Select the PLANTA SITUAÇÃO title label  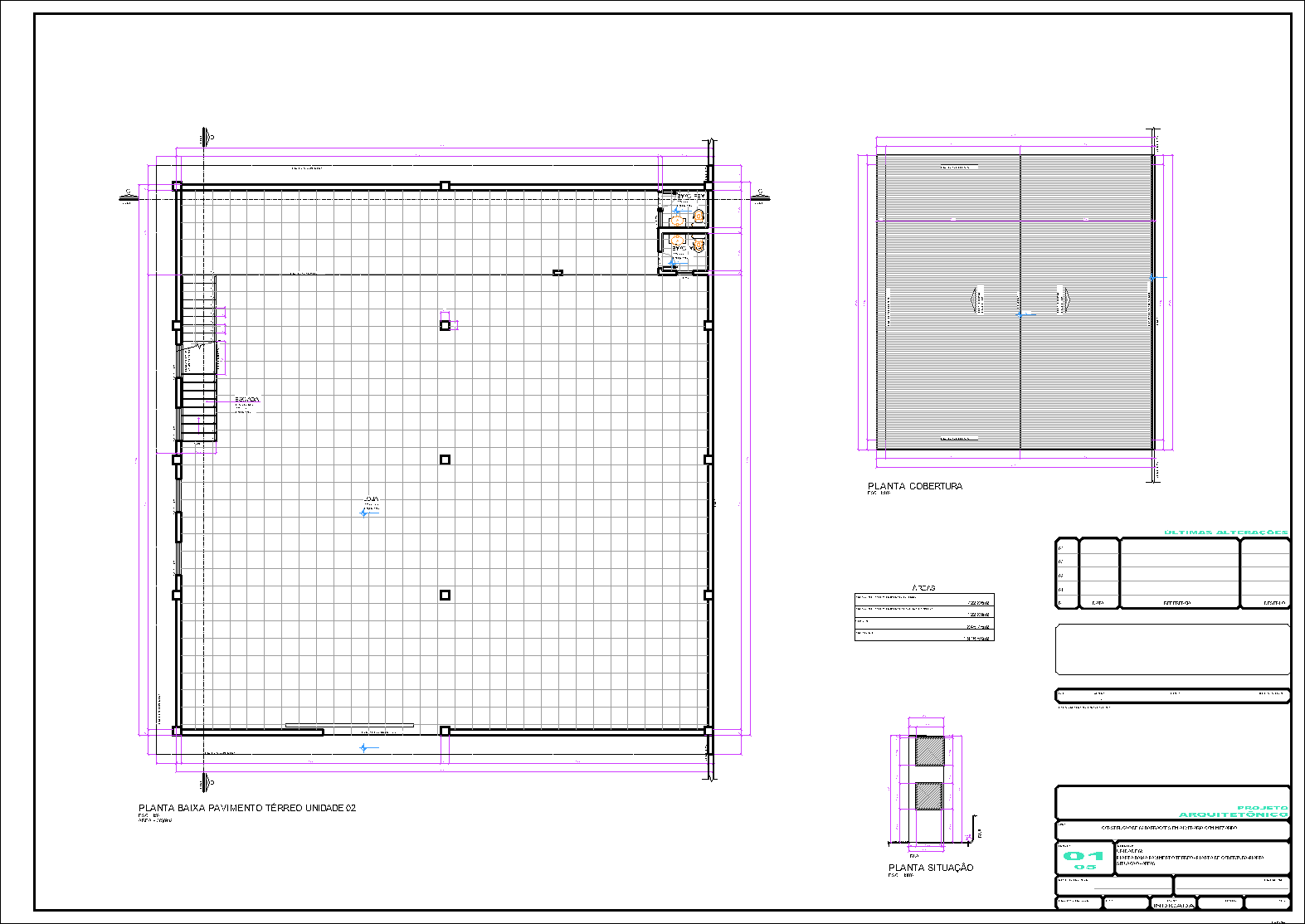931,868
